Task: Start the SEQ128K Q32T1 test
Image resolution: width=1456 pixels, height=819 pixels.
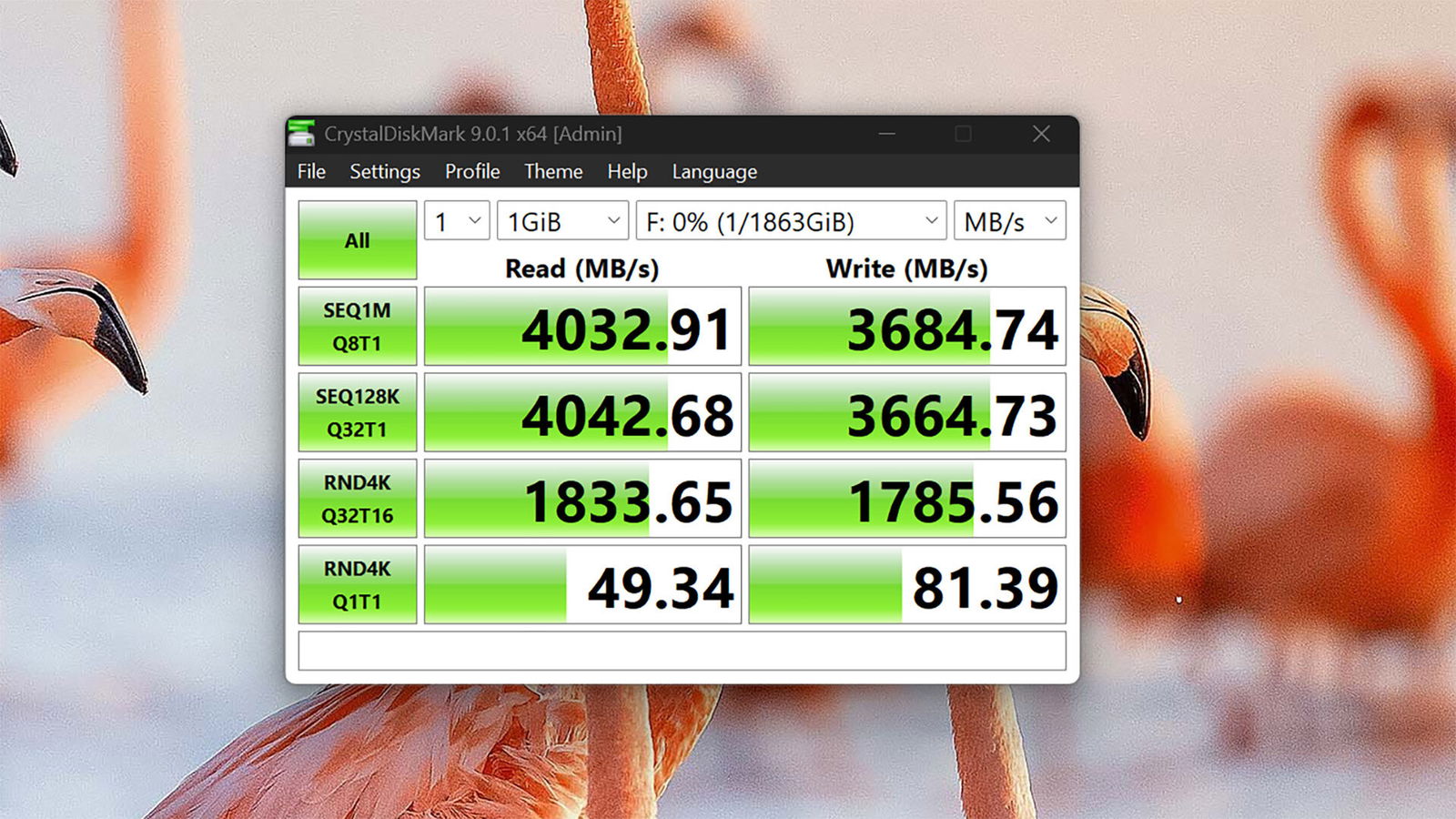Action: (x=357, y=411)
